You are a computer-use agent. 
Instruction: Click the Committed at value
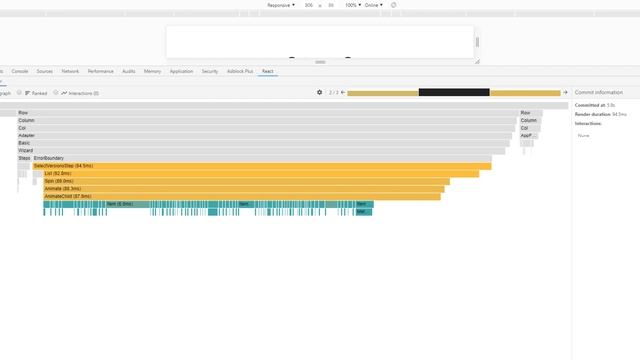[x=611, y=105]
